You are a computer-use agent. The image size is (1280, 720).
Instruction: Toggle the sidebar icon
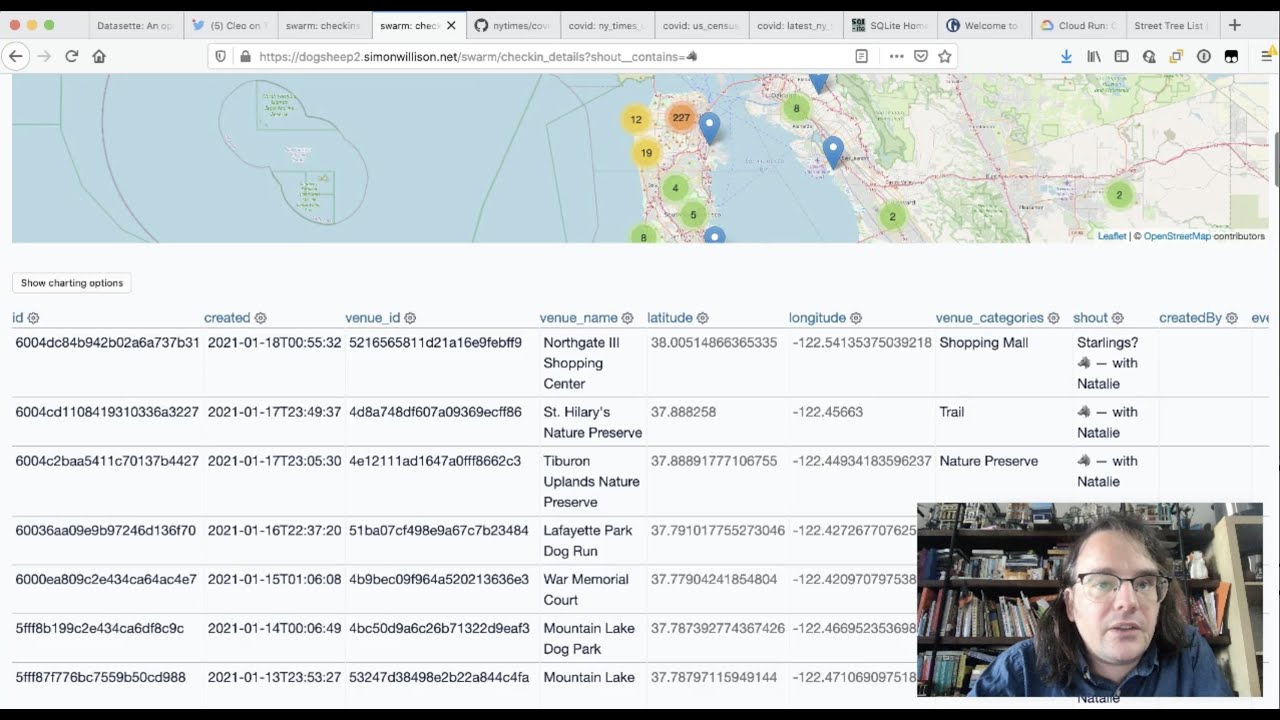pyautogui.click(x=1121, y=57)
